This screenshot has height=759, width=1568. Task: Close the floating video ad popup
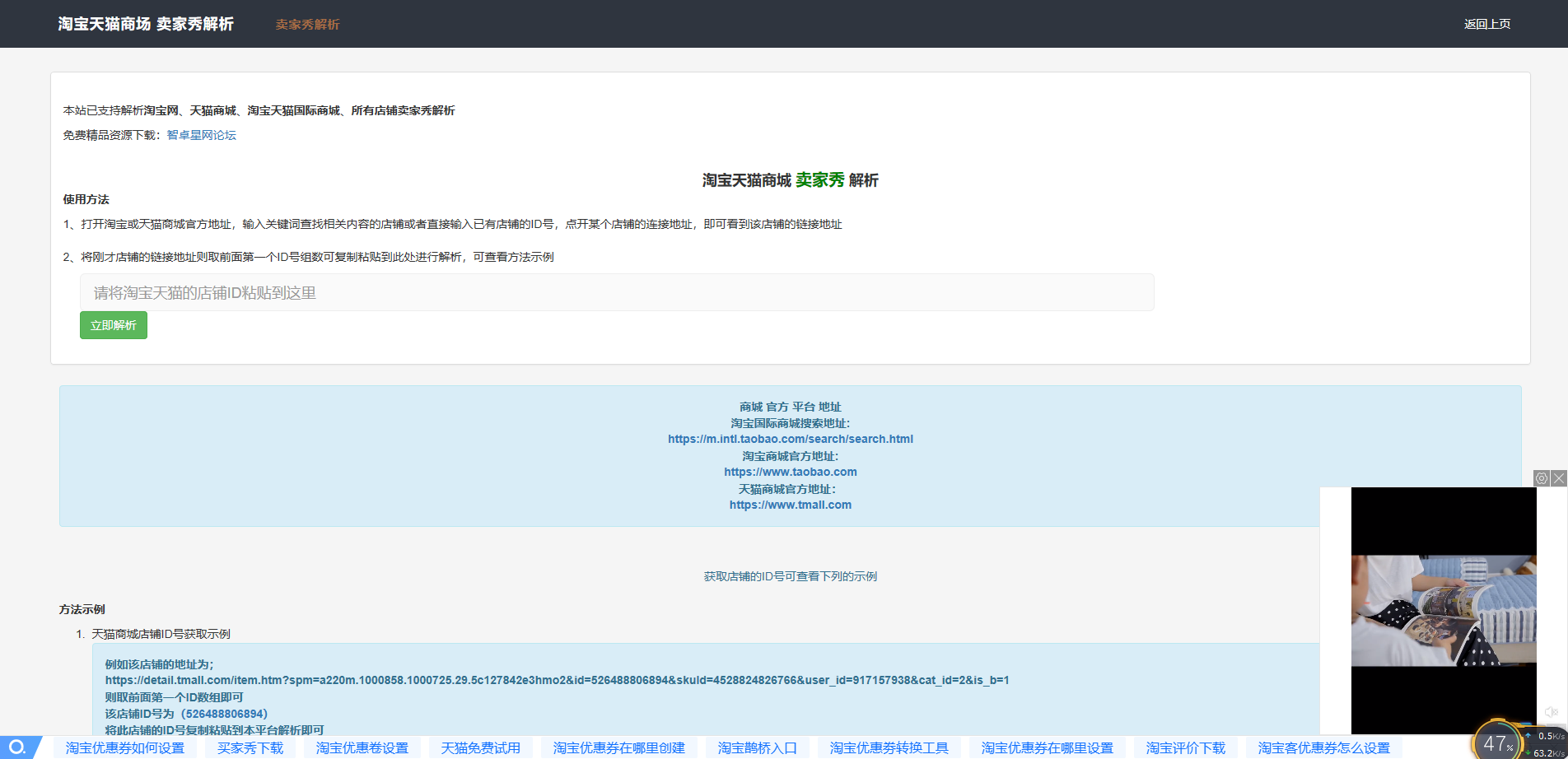point(1559,478)
